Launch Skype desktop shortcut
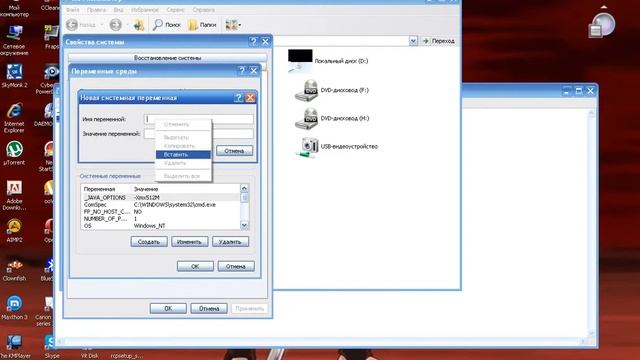The image size is (640, 360). (51, 346)
